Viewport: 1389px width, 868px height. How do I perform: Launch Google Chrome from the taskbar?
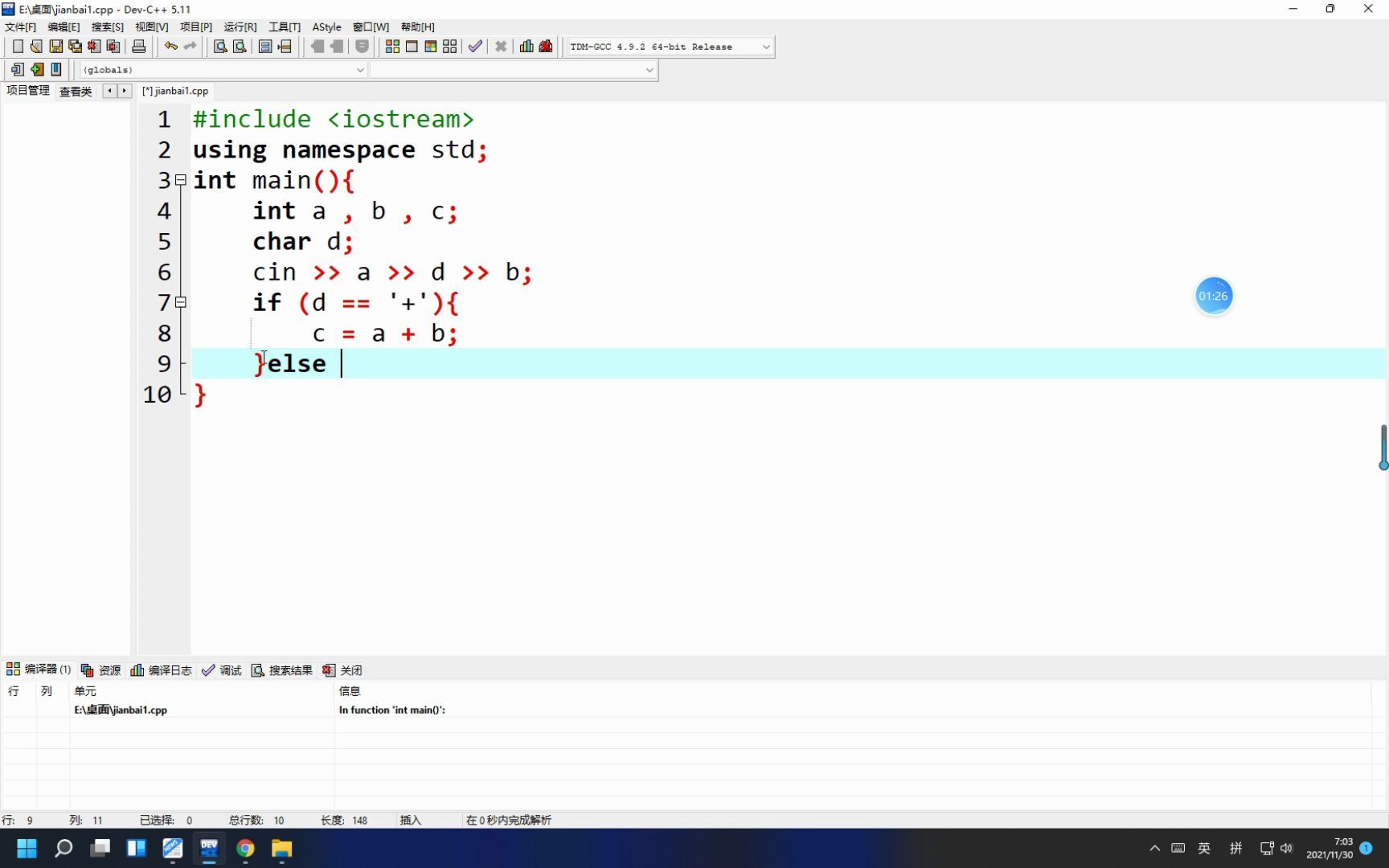(245, 849)
